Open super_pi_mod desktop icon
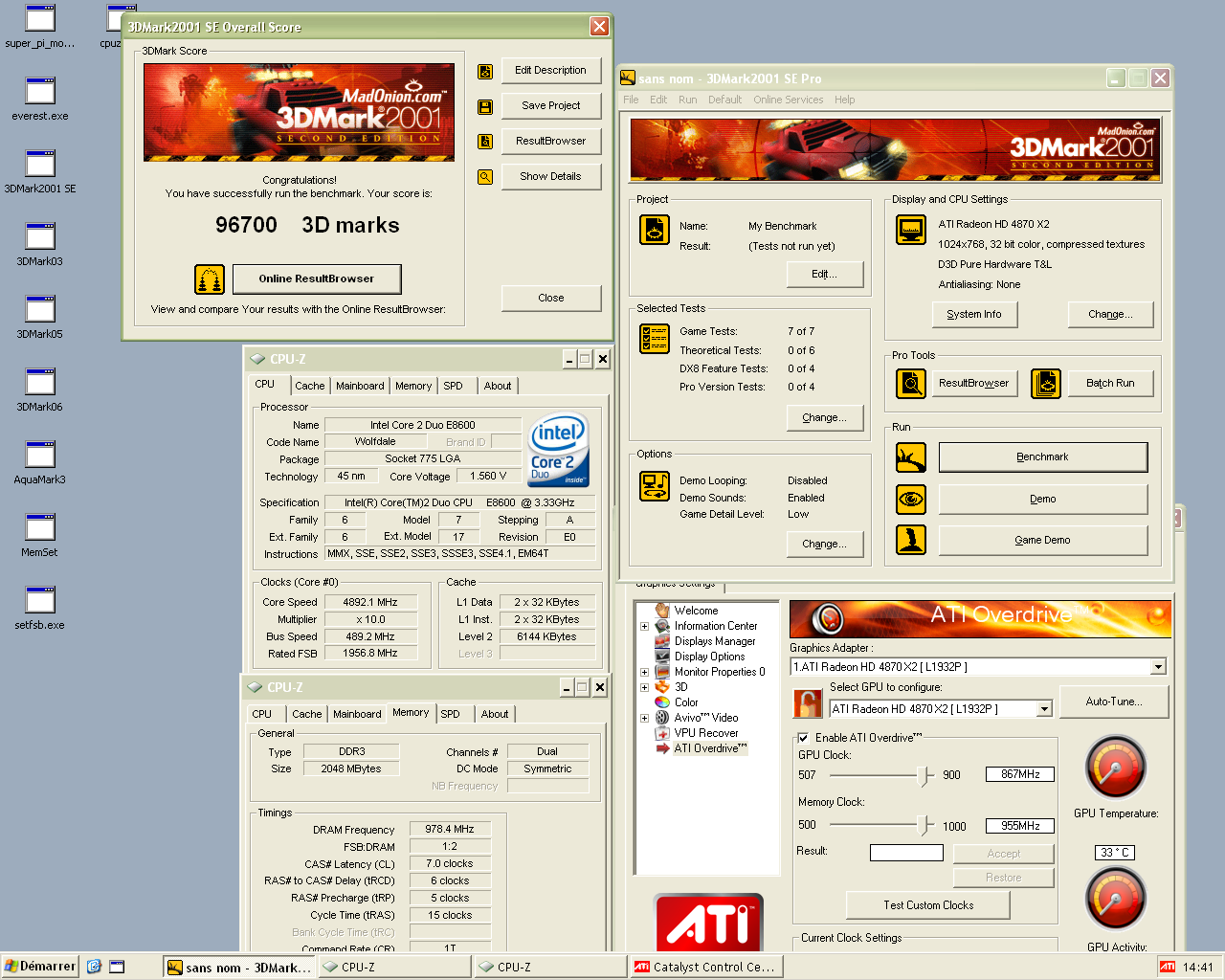This screenshot has width=1225, height=980. [x=40, y=18]
